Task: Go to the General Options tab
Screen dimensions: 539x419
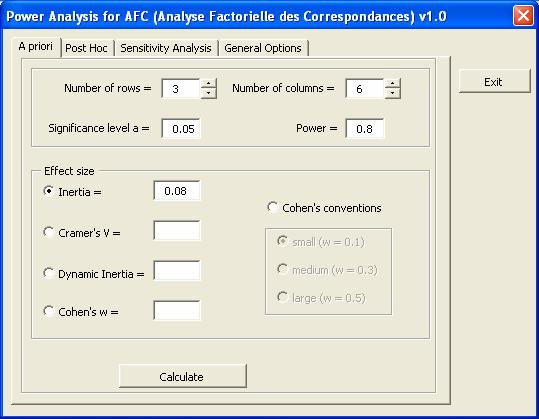Action: pyautogui.click(x=263, y=48)
